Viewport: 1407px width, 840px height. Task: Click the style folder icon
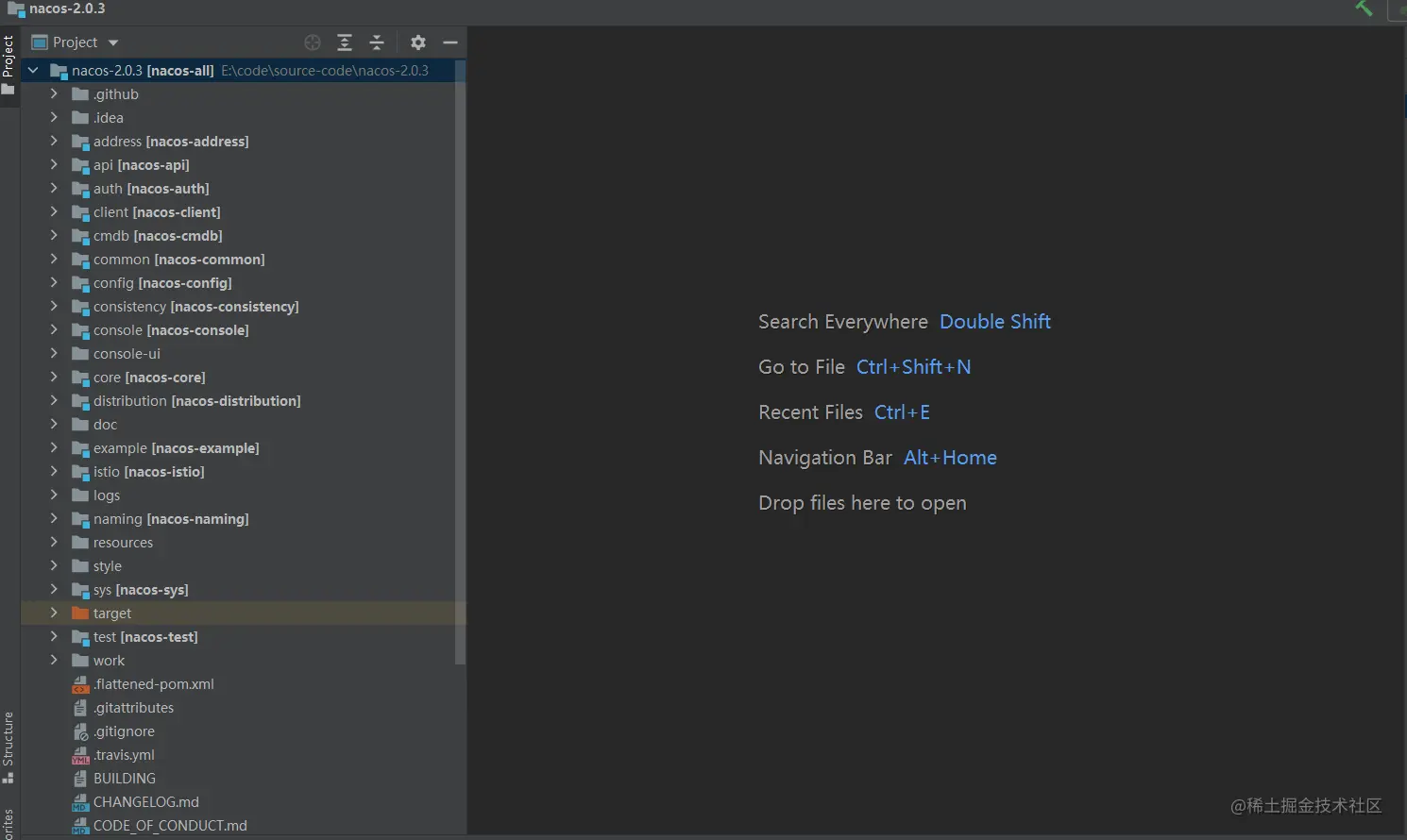[80, 566]
